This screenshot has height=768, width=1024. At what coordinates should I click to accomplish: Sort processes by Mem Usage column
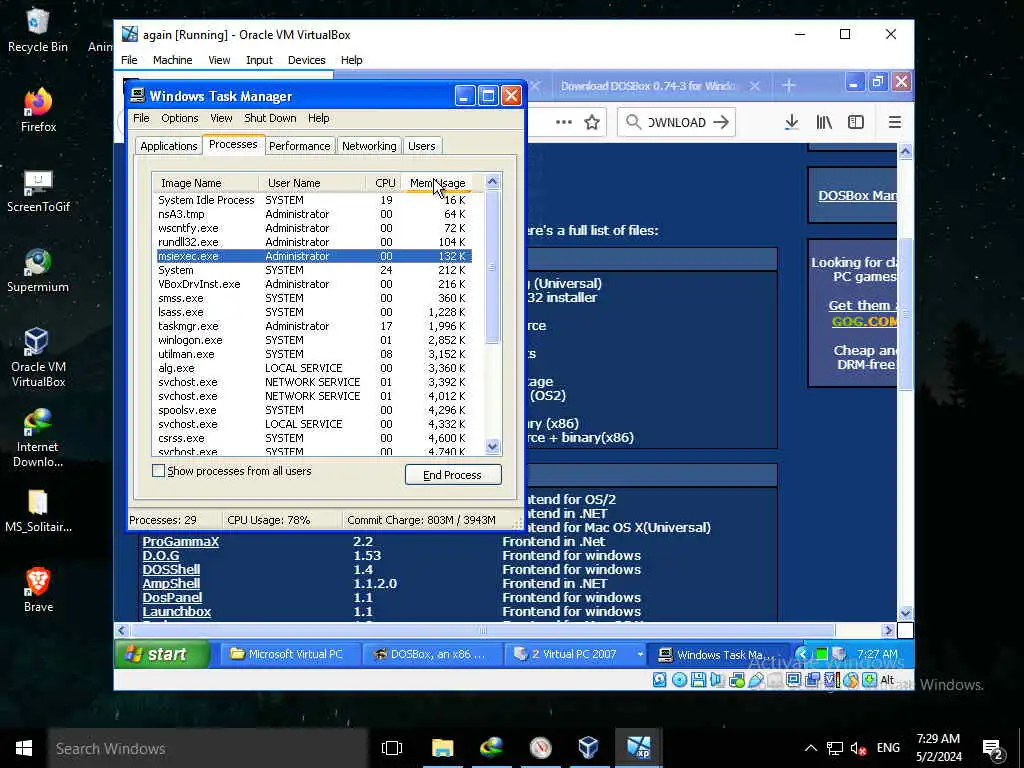437,183
